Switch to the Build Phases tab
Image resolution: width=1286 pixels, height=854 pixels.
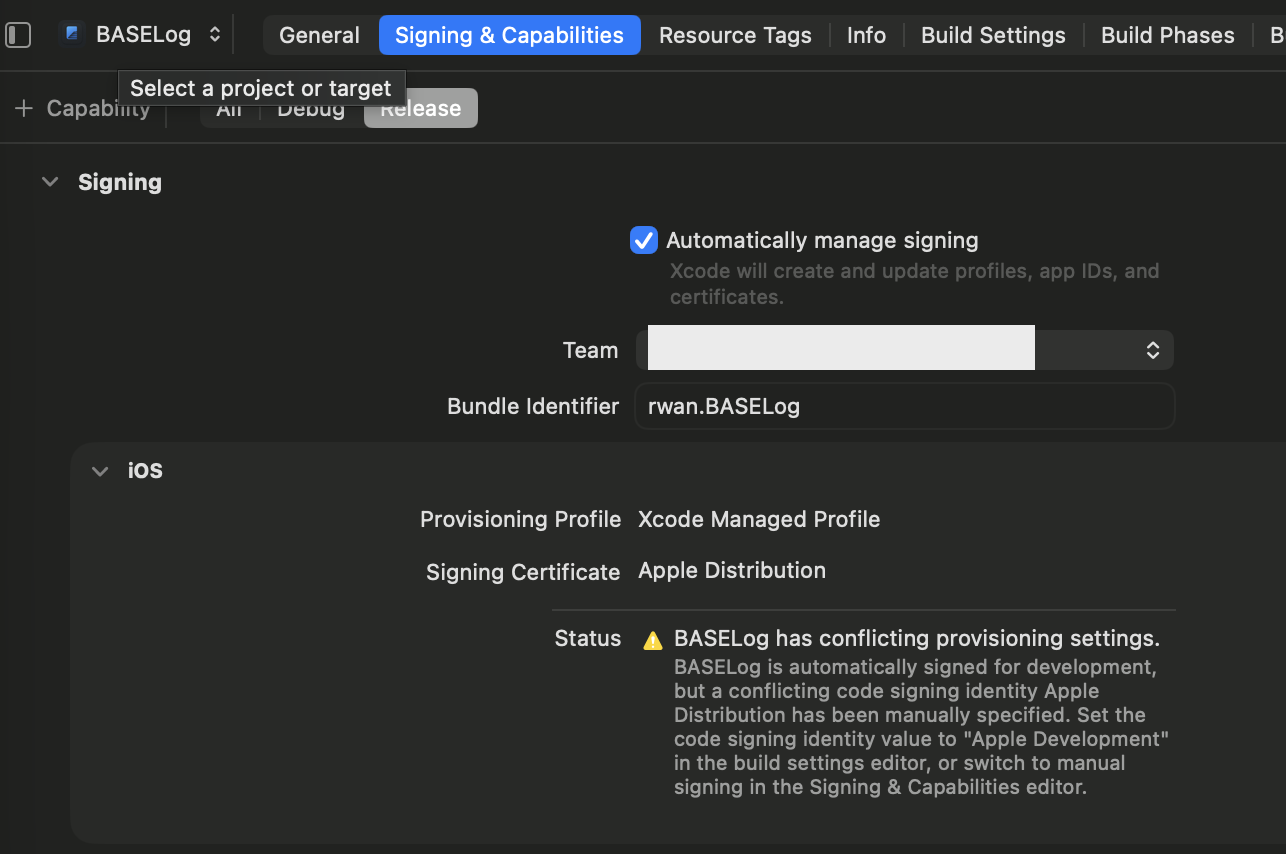coord(1167,35)
